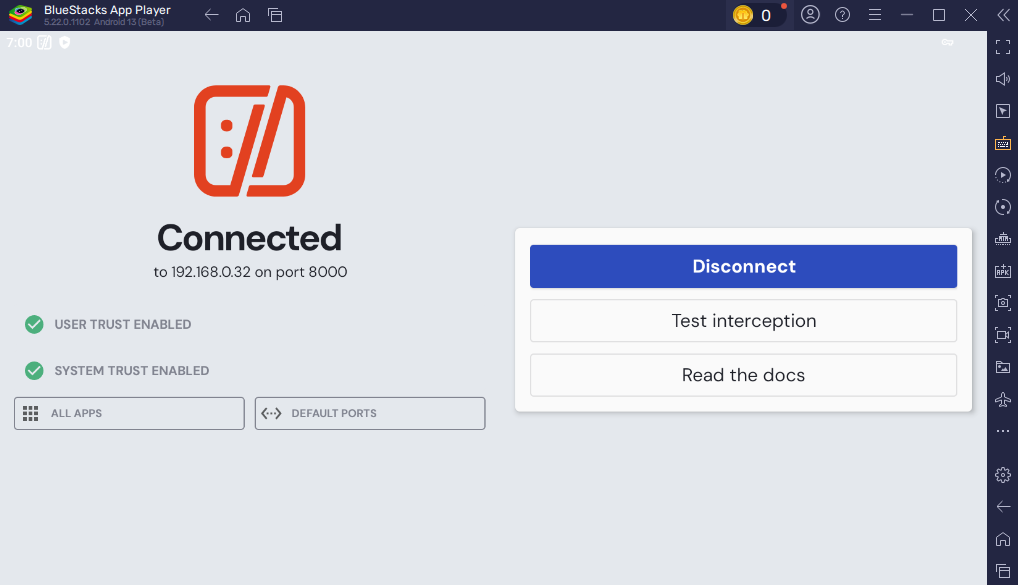Click the 'USER TRUST ENABLED' label
The image size is (1018, 585).
pos(123,325)
